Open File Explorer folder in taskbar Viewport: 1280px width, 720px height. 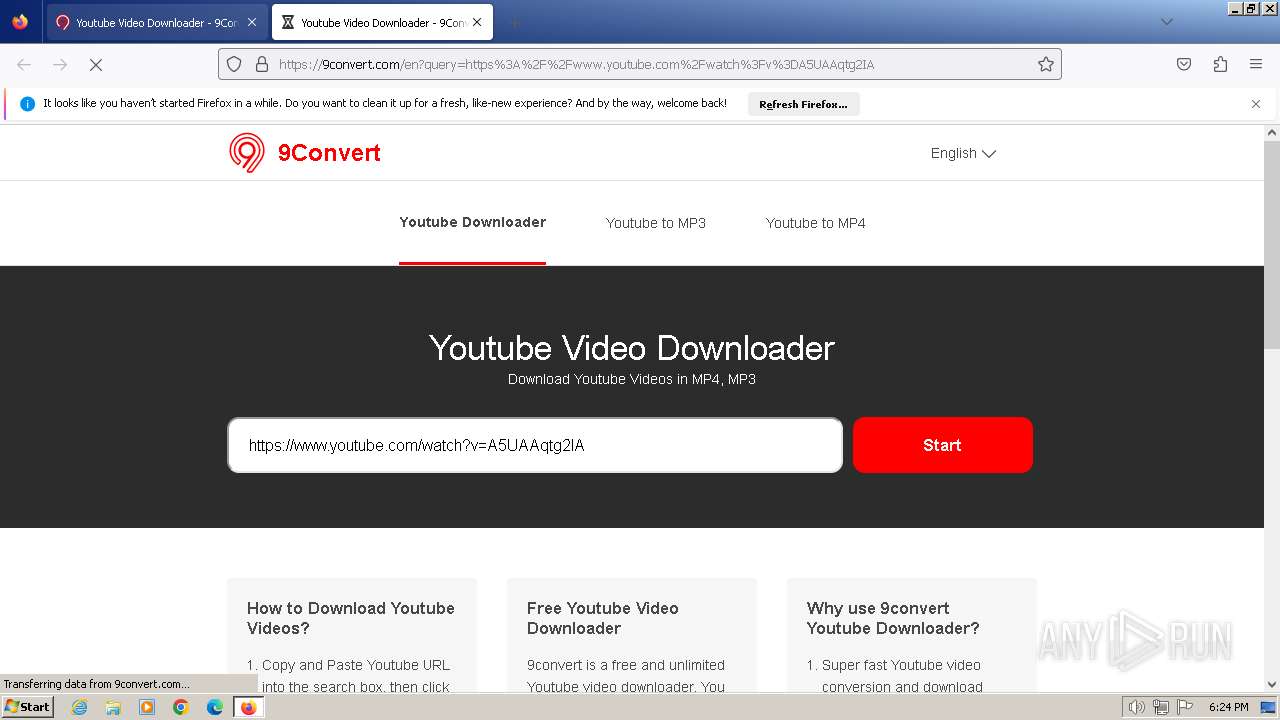[x=113, y=707]
